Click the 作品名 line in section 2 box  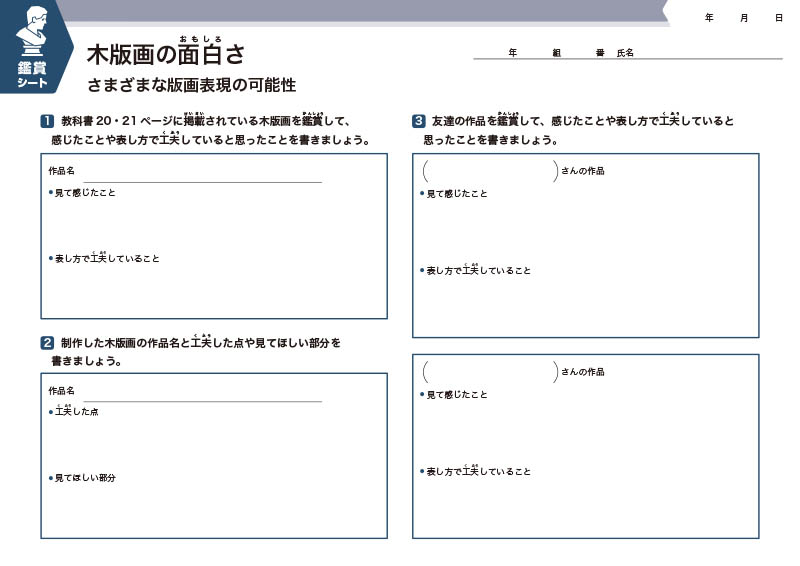point(203,395)
